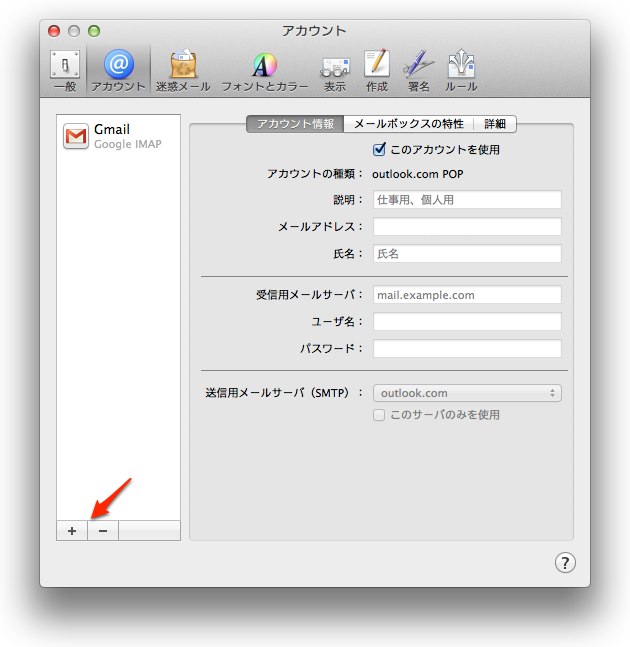Image resolution: width=630 pixels, height=647 pixels.
Task: Click the Gmail envelope icon in account list
Action: coord(76,136)
